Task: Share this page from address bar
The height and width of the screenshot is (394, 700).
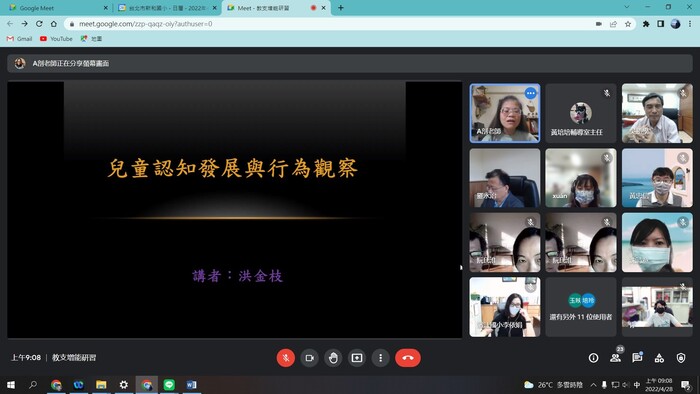Action: pyautogui.click(x=613, y=24)
